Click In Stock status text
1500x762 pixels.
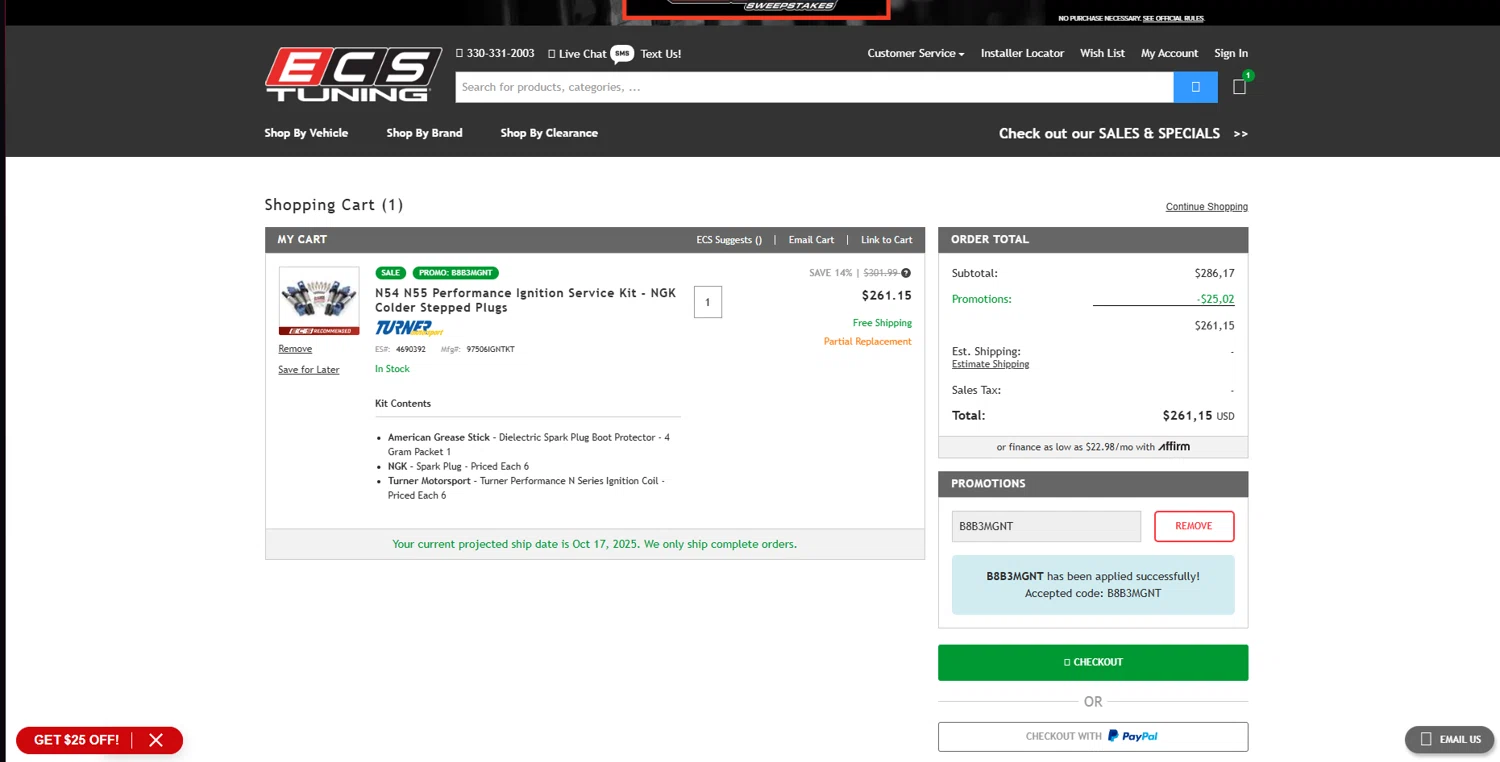[x=392, y=369]
